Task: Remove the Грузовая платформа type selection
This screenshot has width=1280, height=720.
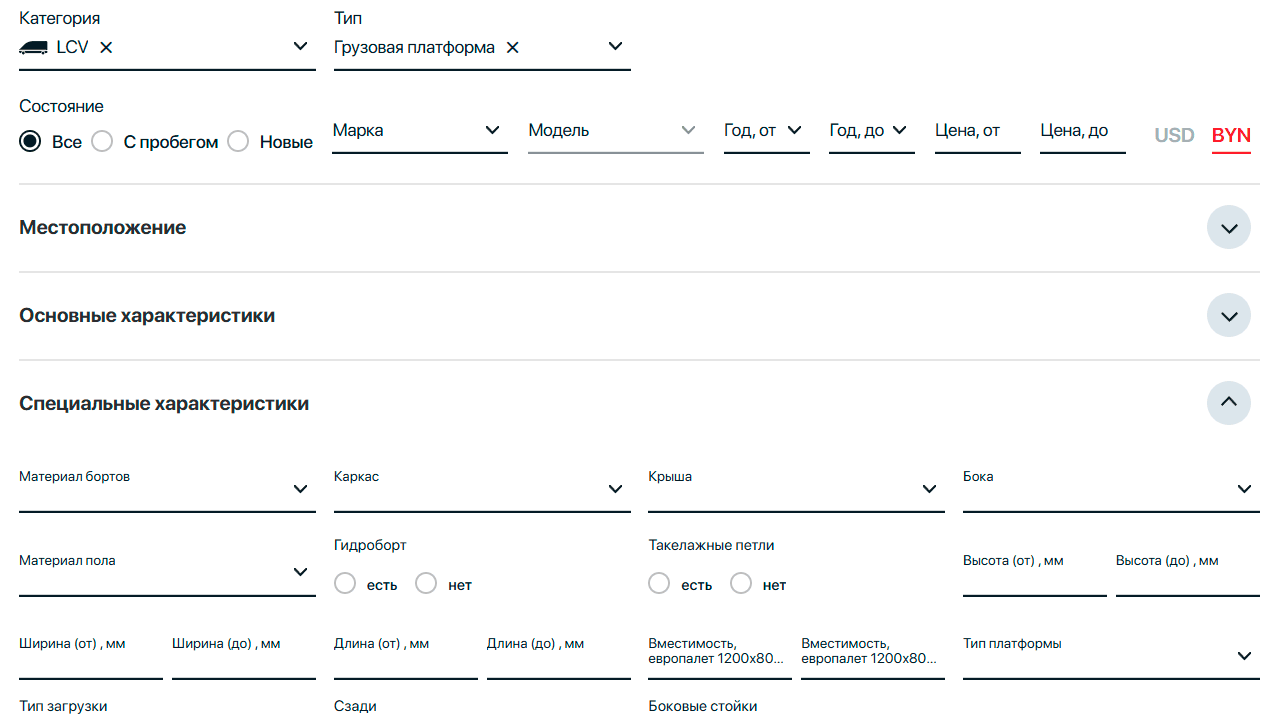Action: (512, 47)
